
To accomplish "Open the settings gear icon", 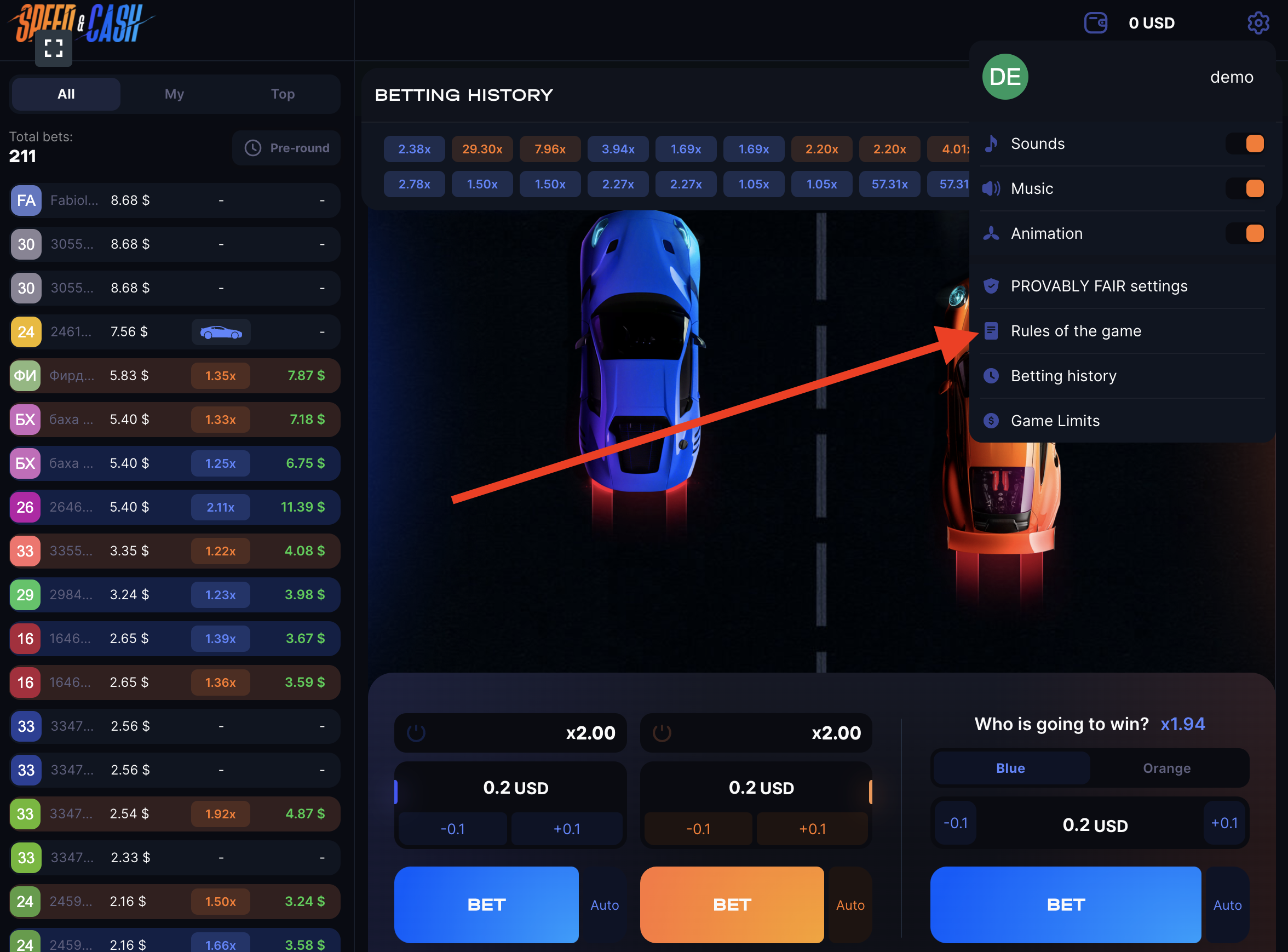I will (x=1257, y=23).
